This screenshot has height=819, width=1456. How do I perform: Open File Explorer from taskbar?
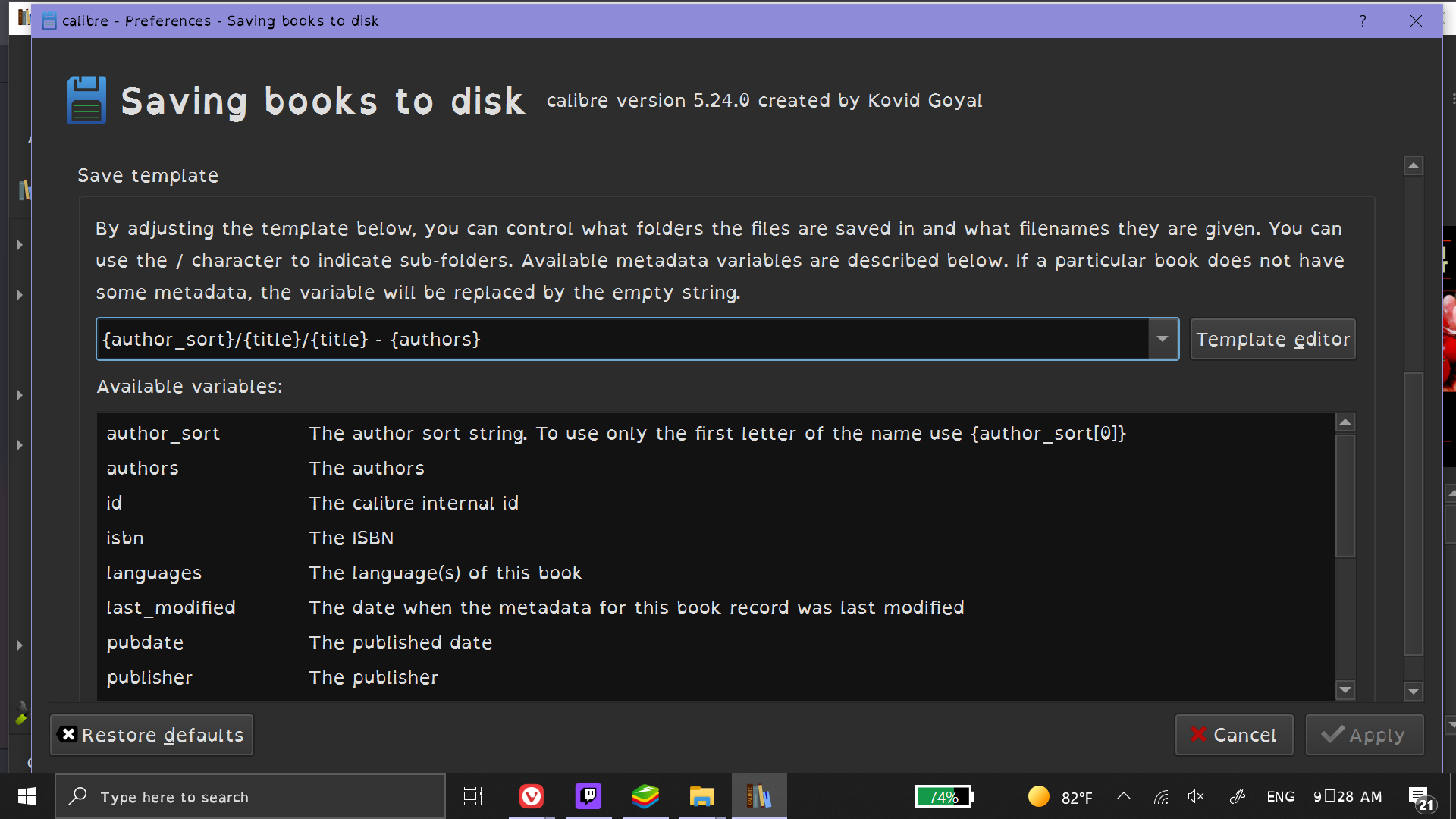(701, 796)
